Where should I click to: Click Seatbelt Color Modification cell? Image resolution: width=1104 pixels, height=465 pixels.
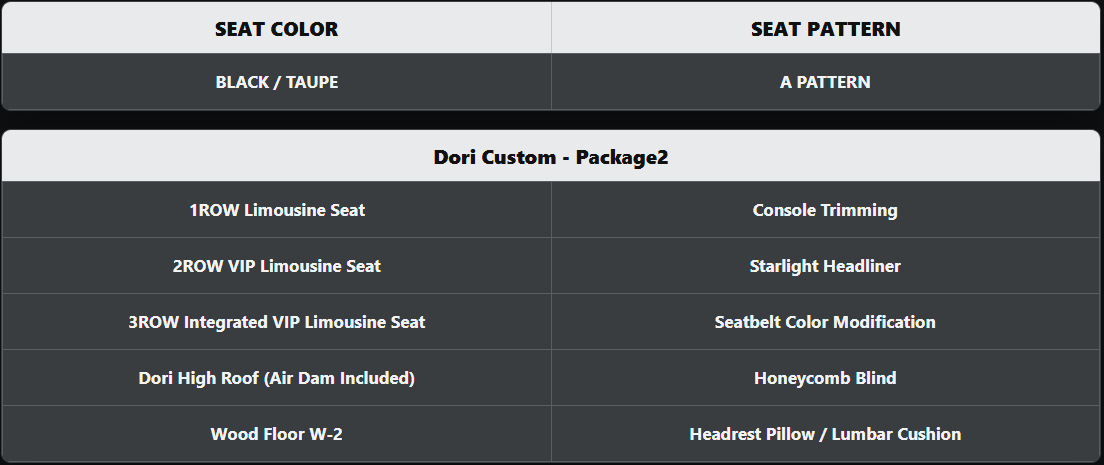click(x=825, y=322)
